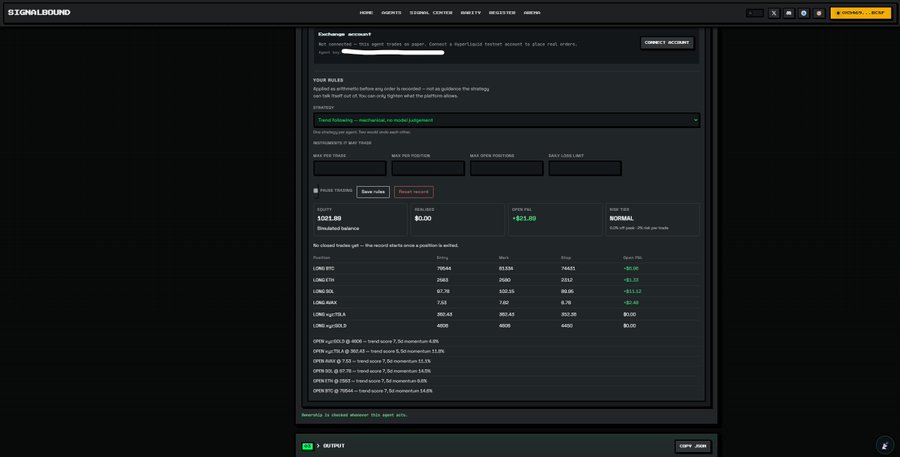This screenshot has height=457, width=900.
Task: Go to the Home nav item
Action: [366, 13]
